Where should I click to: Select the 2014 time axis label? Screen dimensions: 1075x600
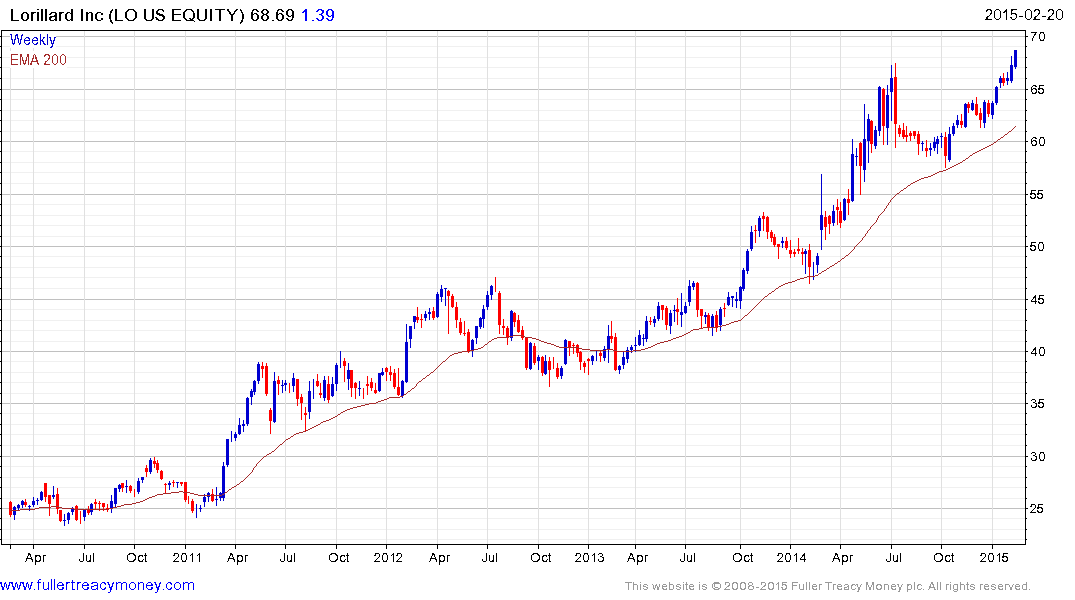click(x=791, y=556)
